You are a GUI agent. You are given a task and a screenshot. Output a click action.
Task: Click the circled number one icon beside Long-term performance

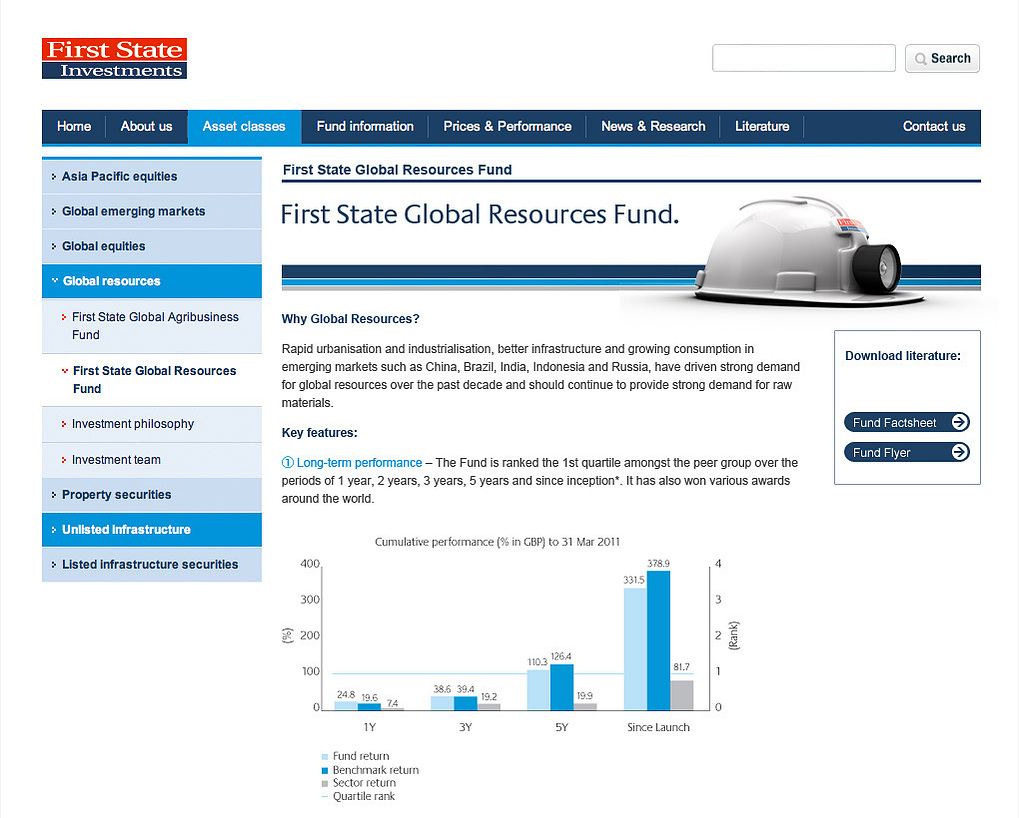pyautogui.click(x=287, y=463)
